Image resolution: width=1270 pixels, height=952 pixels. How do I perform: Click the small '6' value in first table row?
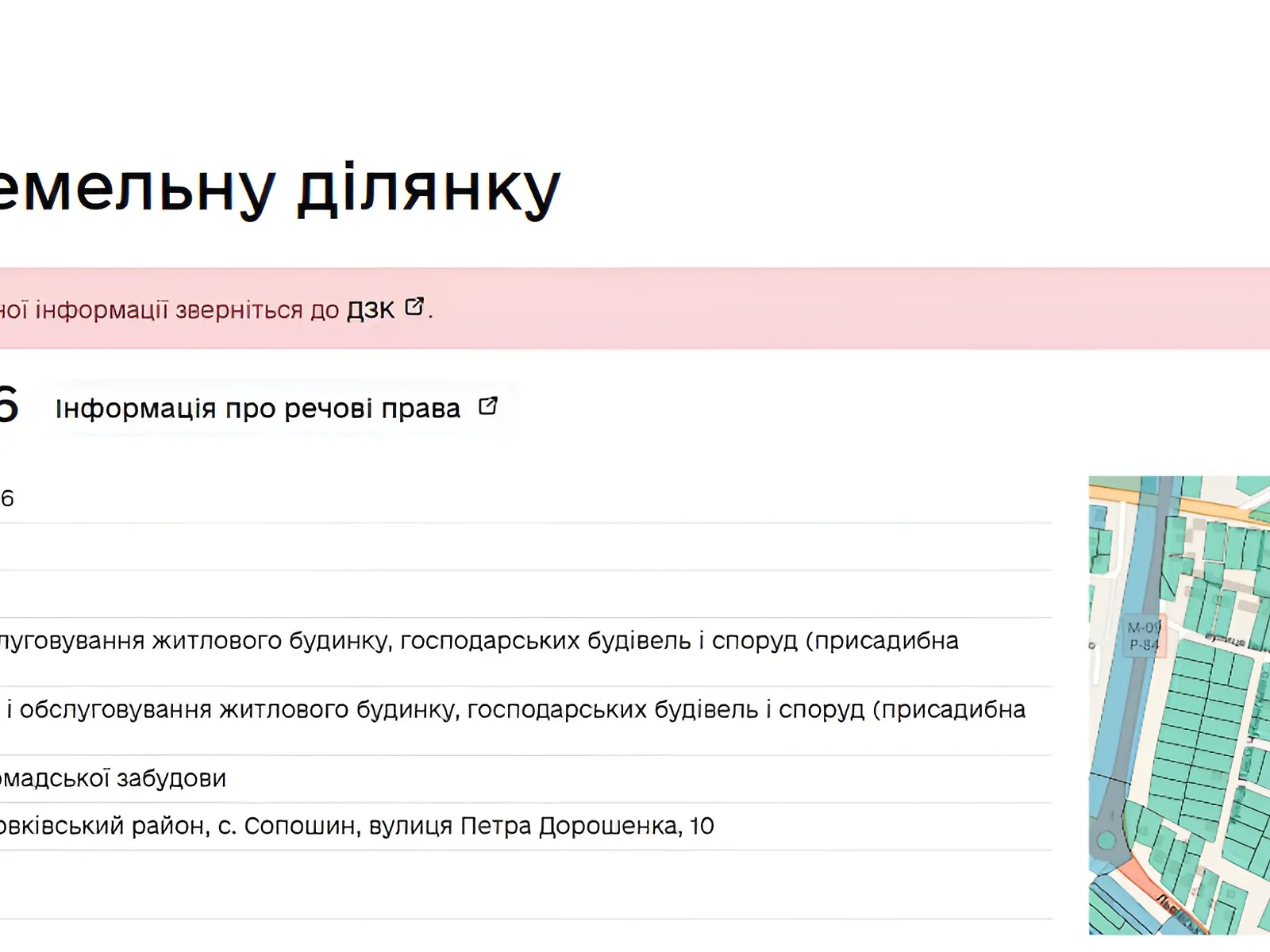click(x=7, y=499)
